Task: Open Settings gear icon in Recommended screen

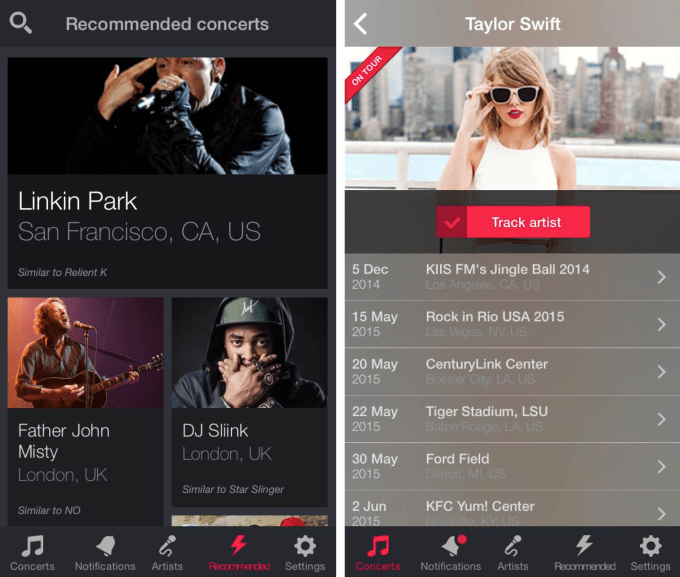Action: click(x=305, y=546)
